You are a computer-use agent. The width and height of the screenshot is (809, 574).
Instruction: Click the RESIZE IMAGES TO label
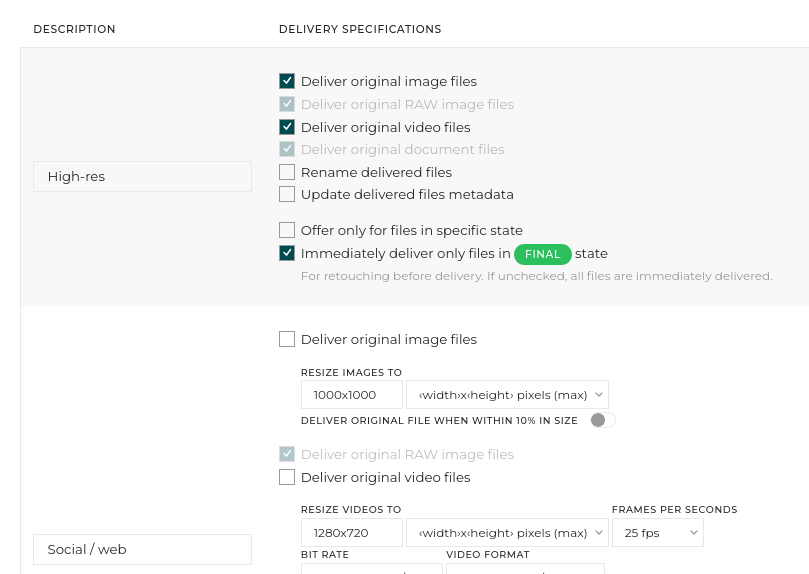coord(351,372)
